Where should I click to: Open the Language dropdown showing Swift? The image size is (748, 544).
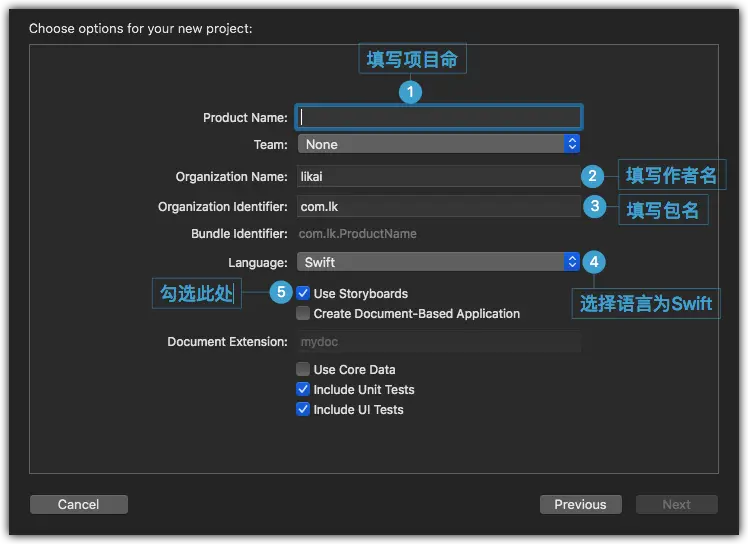438,262
